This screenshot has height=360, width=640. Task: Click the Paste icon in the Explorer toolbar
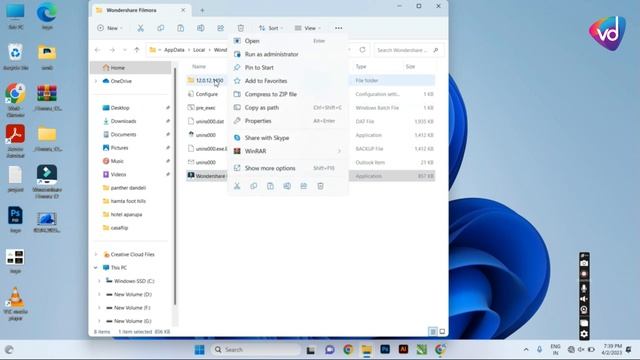[180, 28]
